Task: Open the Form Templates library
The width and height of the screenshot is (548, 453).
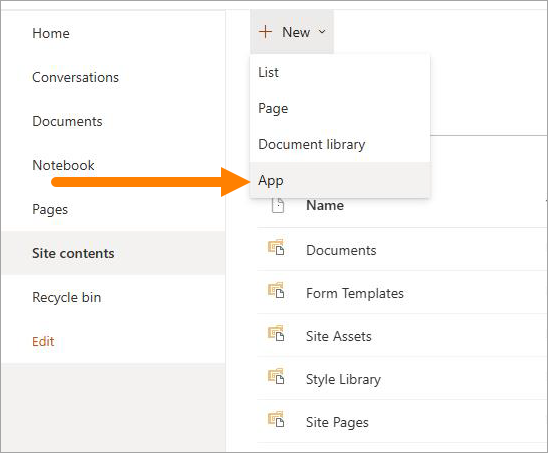Action: tap(355, 293)
